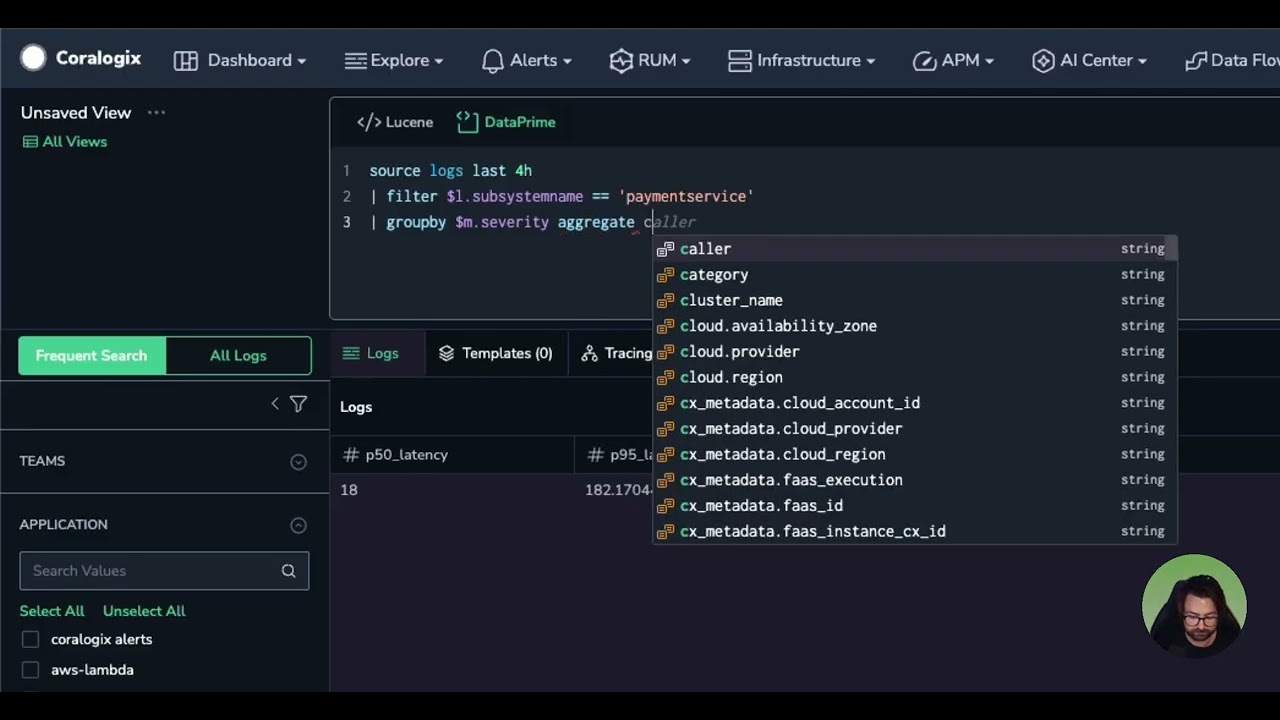Image resolution: width=1280 pixels, height=720 pixels.
Task: Click the presenter webcam thumbnail
Action: [x=1194, y=606]
